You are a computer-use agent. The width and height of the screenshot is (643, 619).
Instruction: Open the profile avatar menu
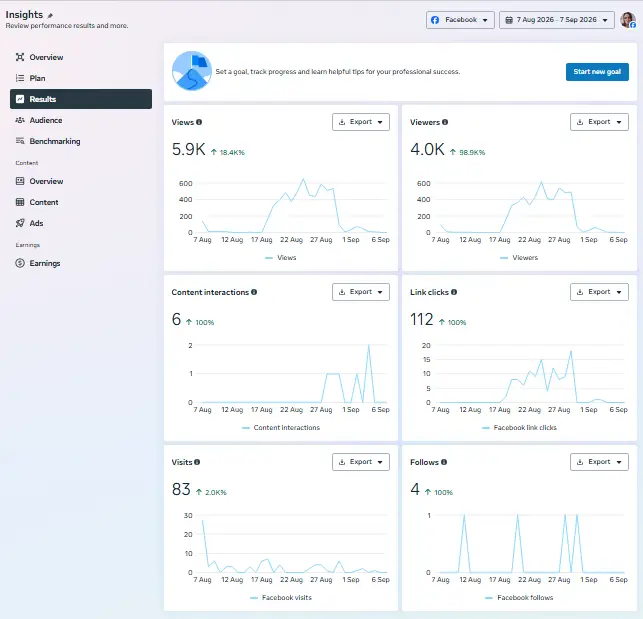[x=627, y=20]
